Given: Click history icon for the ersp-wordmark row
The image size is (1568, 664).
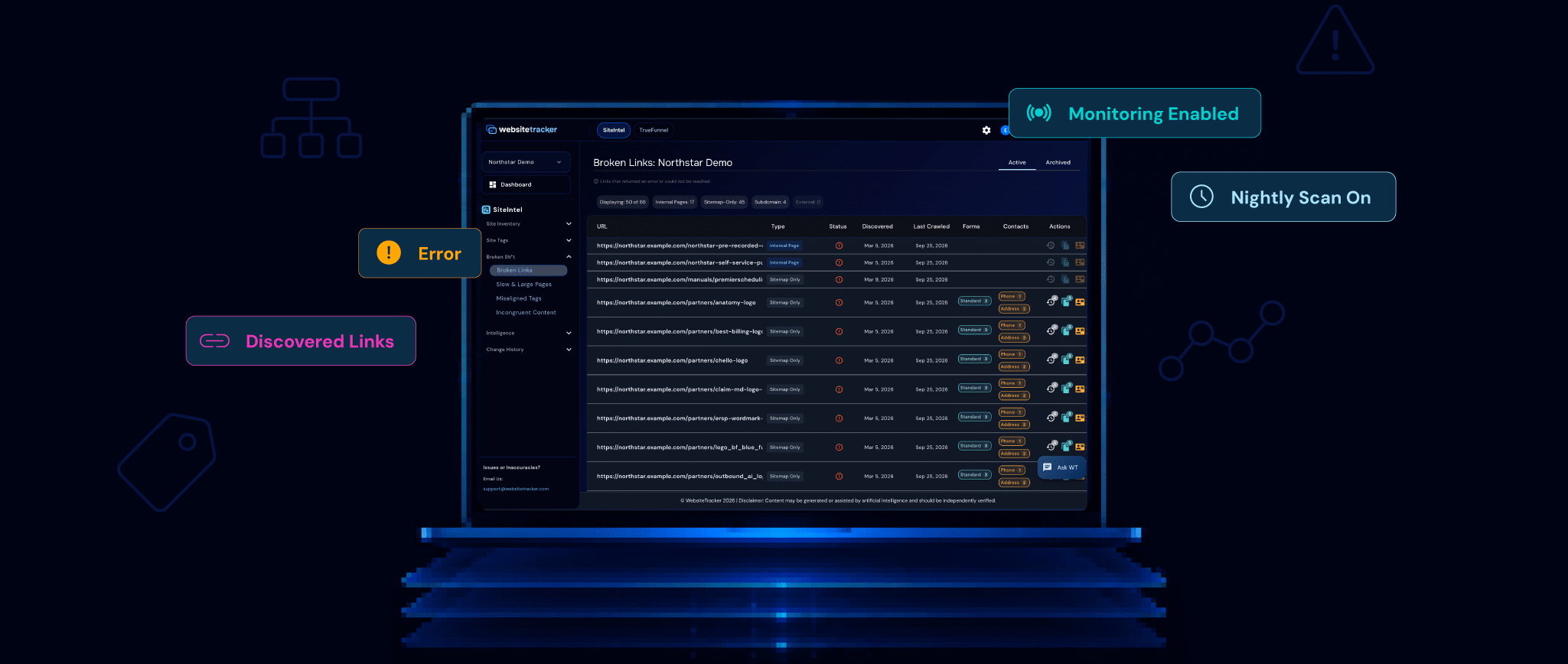Looking at the screenshot, I should tap(1051, 418).
